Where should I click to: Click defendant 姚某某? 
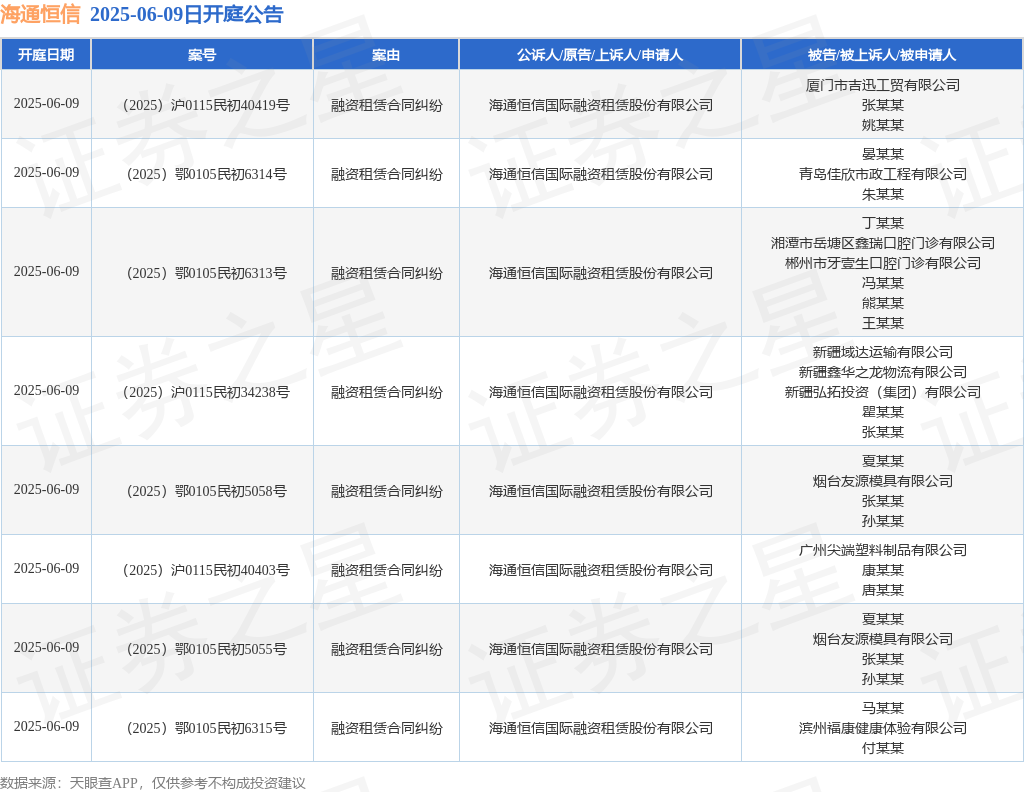[883, 125]
